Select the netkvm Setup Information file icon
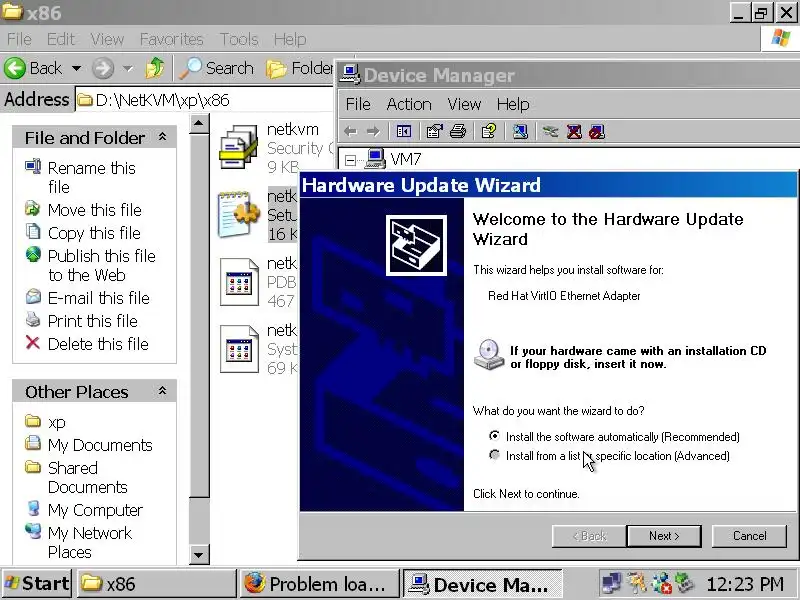The width and height of the screenshot is (800, 600). 238,214
